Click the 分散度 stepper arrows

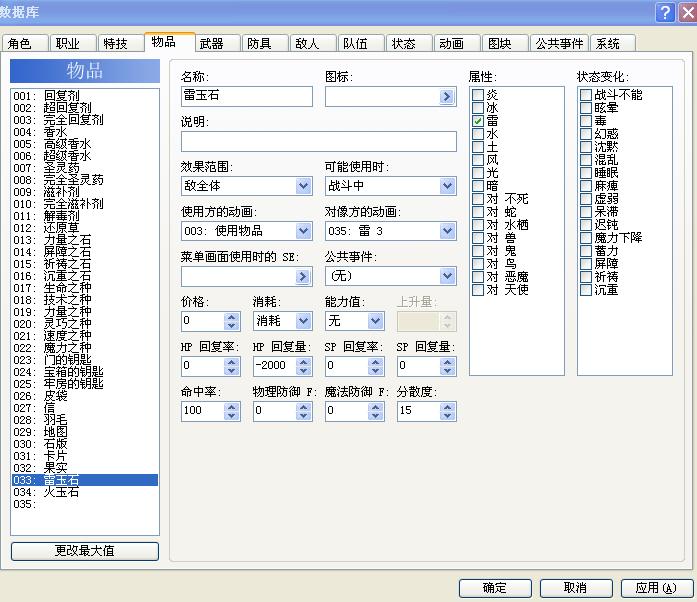pyautogui.click(x=448, y=411)
